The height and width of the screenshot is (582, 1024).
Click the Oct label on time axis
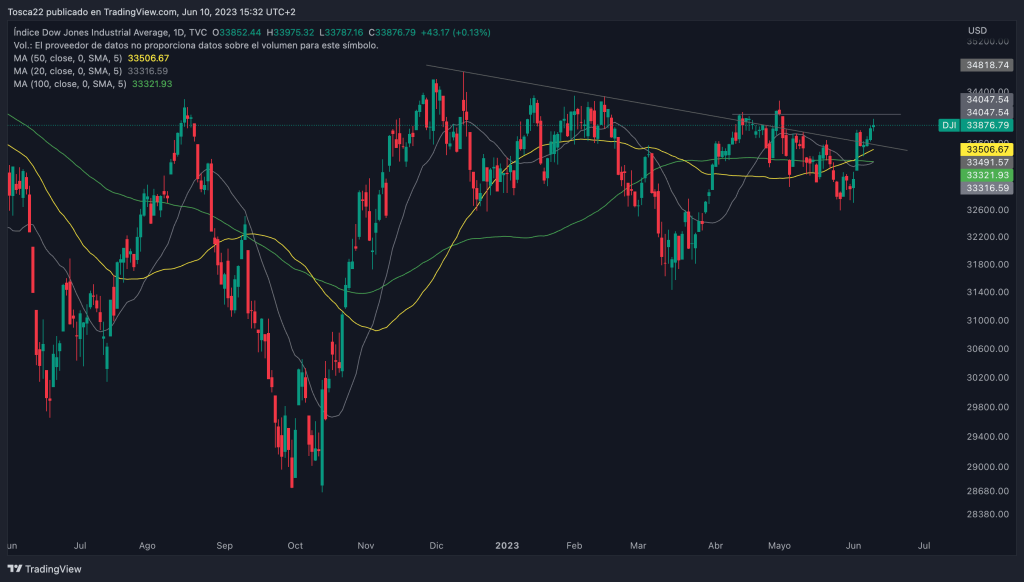[295, 546]
